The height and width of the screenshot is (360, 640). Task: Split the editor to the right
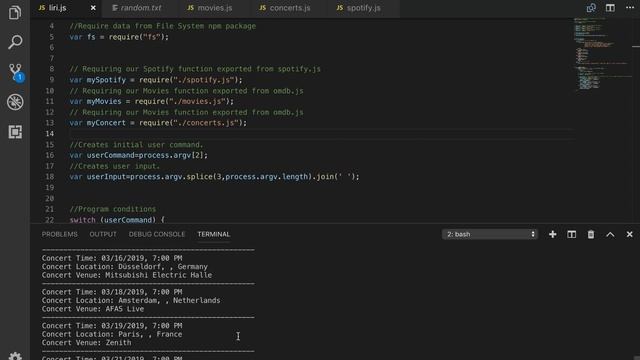point(610,8)
